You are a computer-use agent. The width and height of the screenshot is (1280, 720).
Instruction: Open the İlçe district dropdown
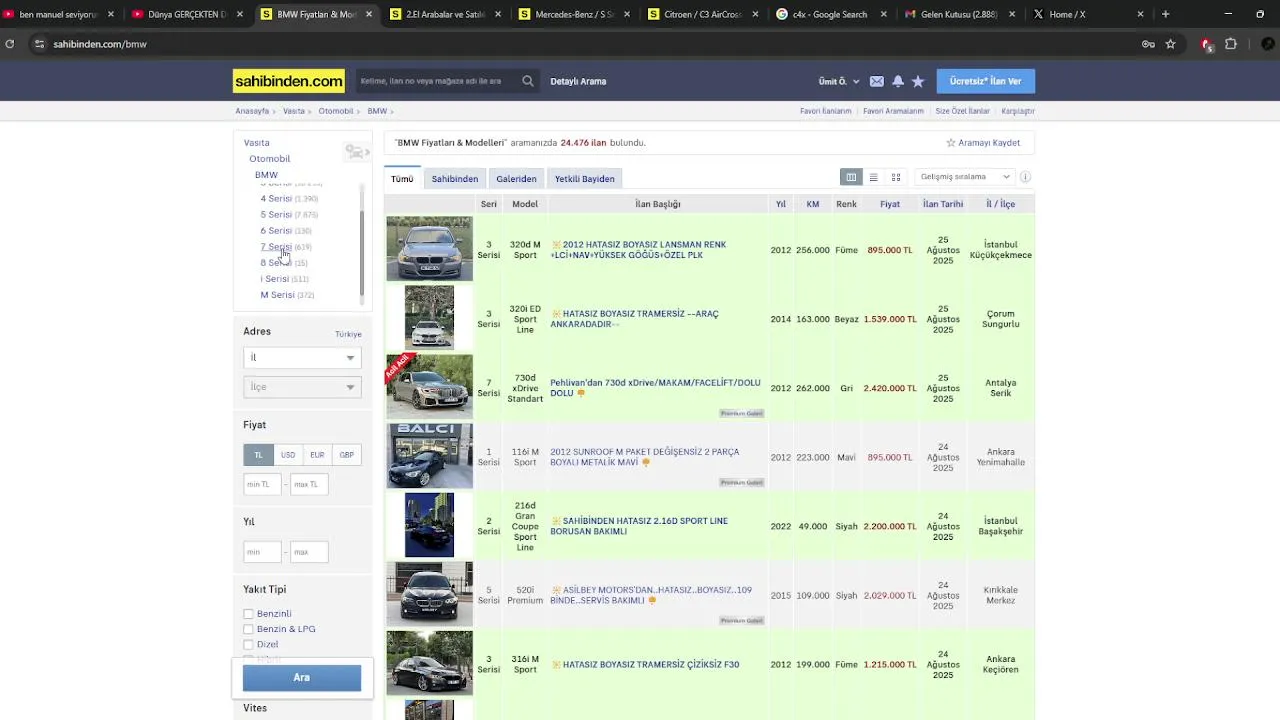(301, 387)
